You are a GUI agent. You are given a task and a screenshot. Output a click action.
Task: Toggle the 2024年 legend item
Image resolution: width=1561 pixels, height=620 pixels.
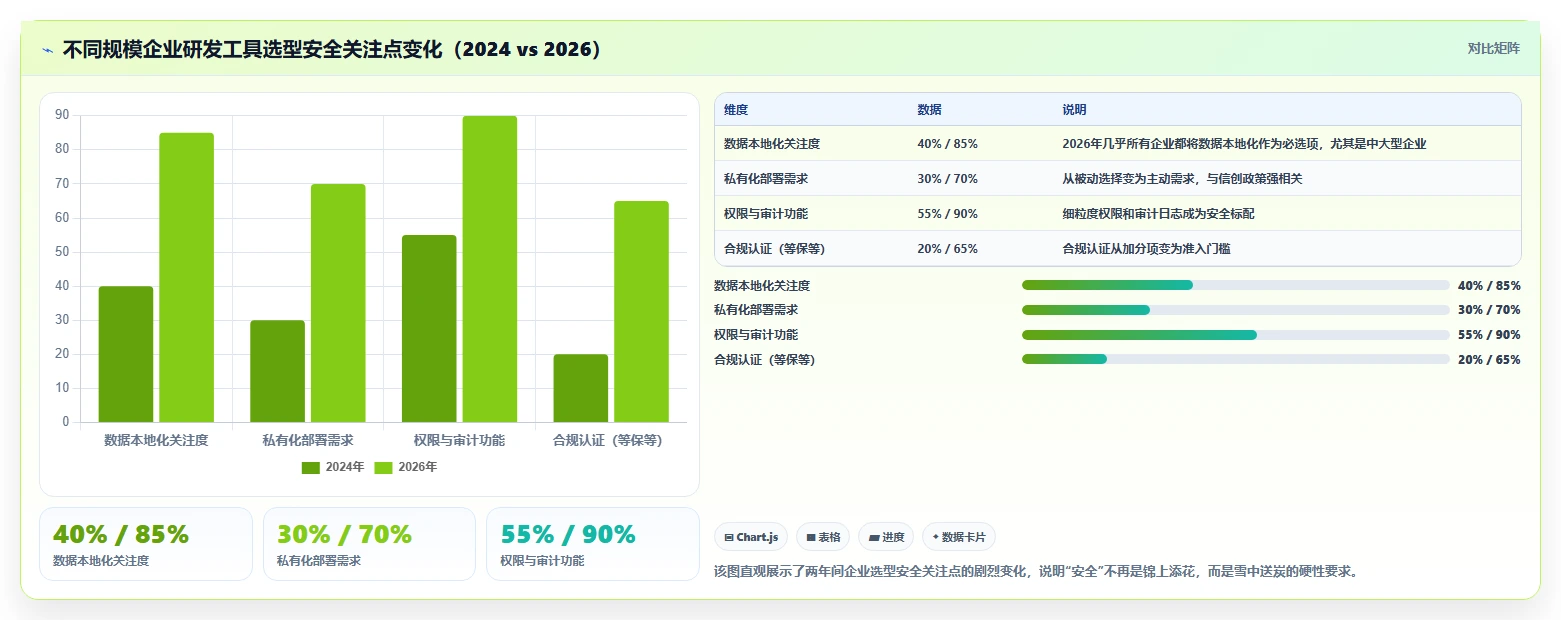[x=333, y=467]
